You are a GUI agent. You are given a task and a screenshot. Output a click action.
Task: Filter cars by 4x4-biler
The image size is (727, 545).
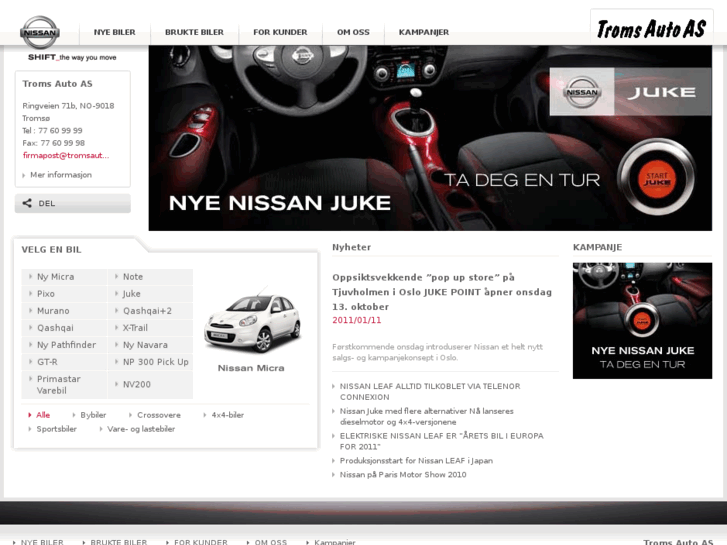(227, 415)
